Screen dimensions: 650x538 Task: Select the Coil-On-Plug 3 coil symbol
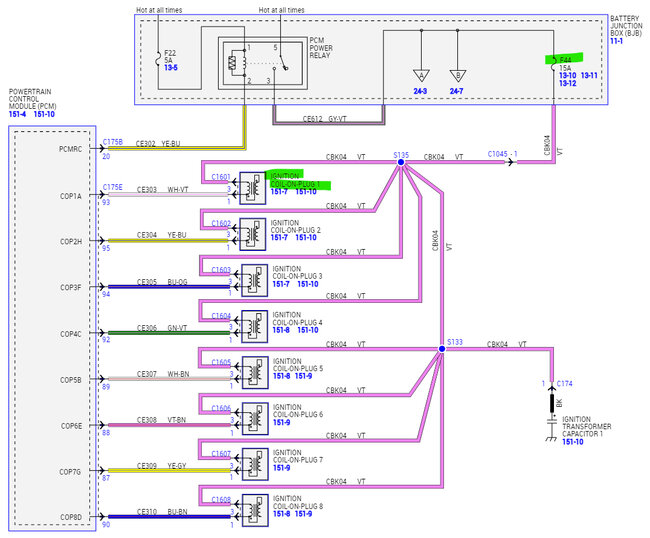[254, 280]
